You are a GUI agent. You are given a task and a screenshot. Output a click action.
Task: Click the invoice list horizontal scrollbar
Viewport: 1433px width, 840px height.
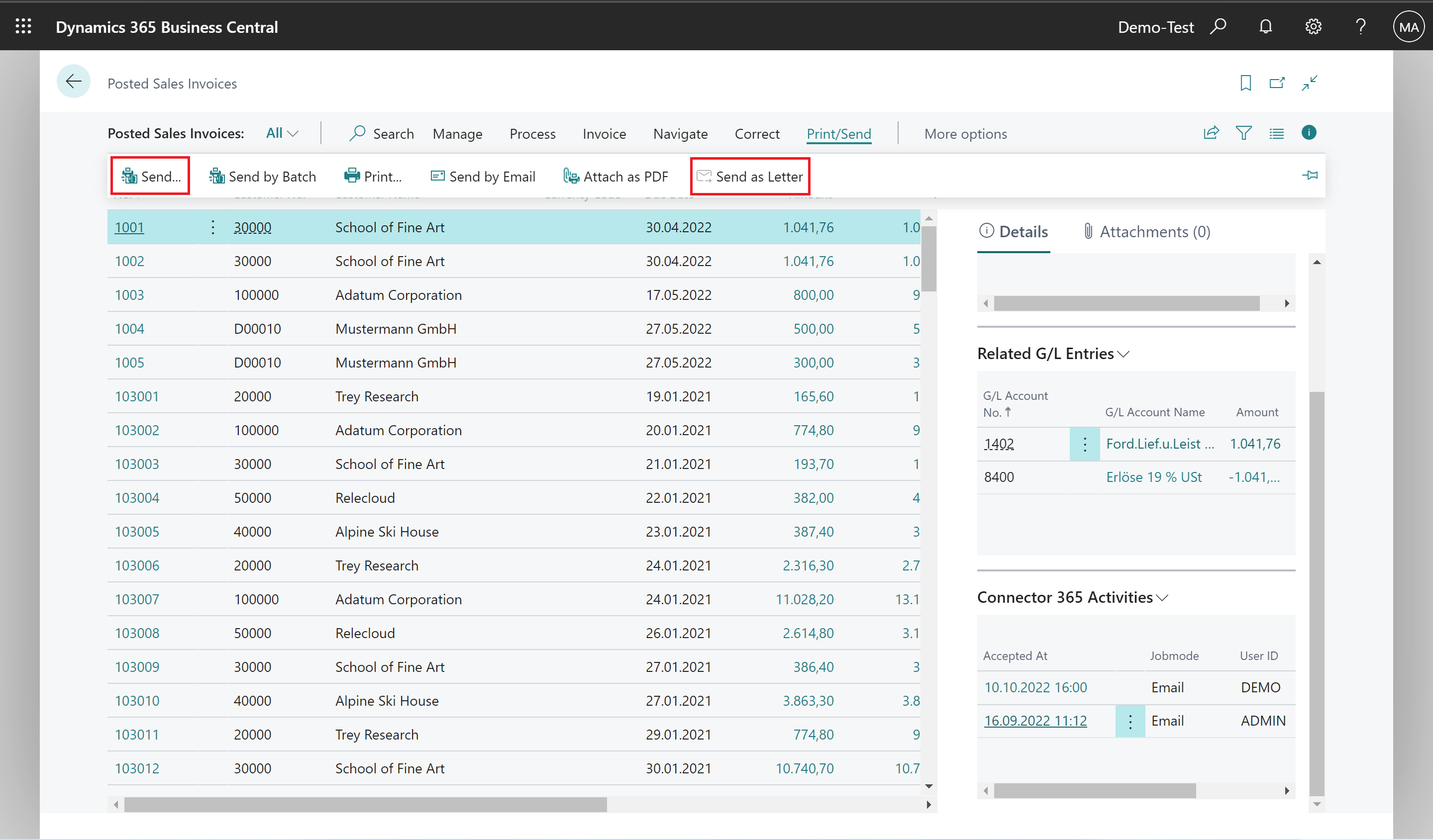(365, 804)
